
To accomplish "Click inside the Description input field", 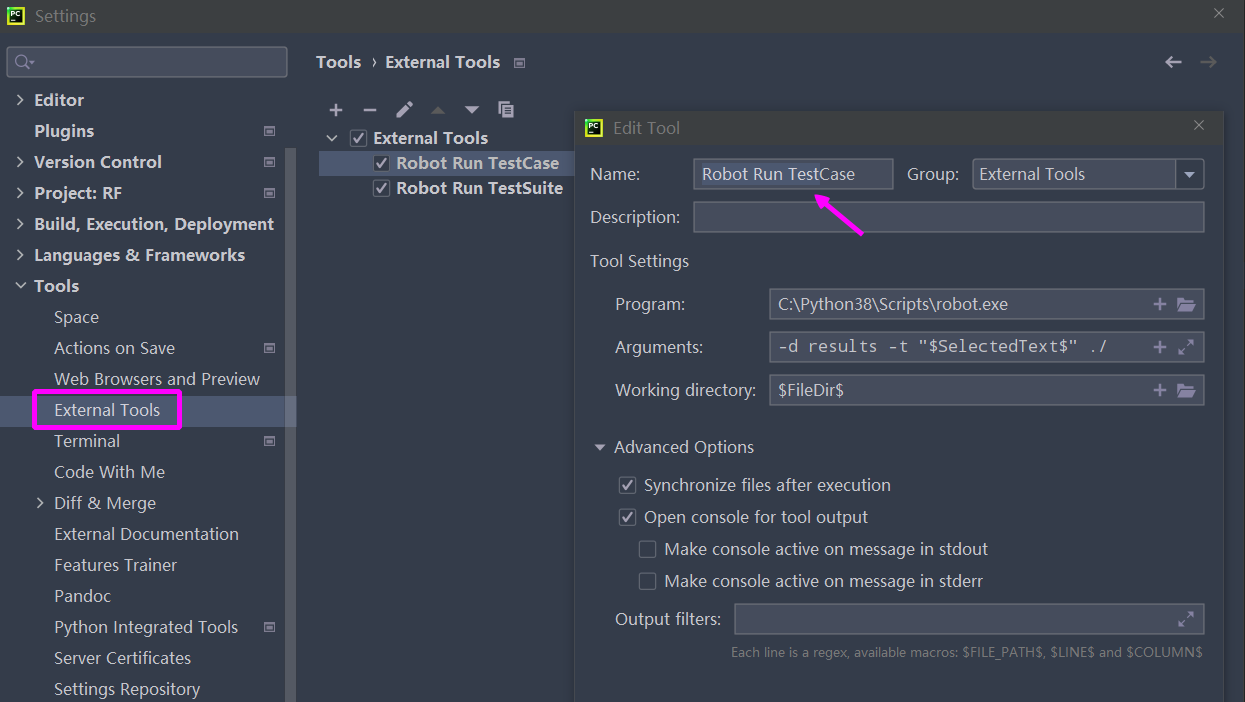I will click(x=948, y=217).
